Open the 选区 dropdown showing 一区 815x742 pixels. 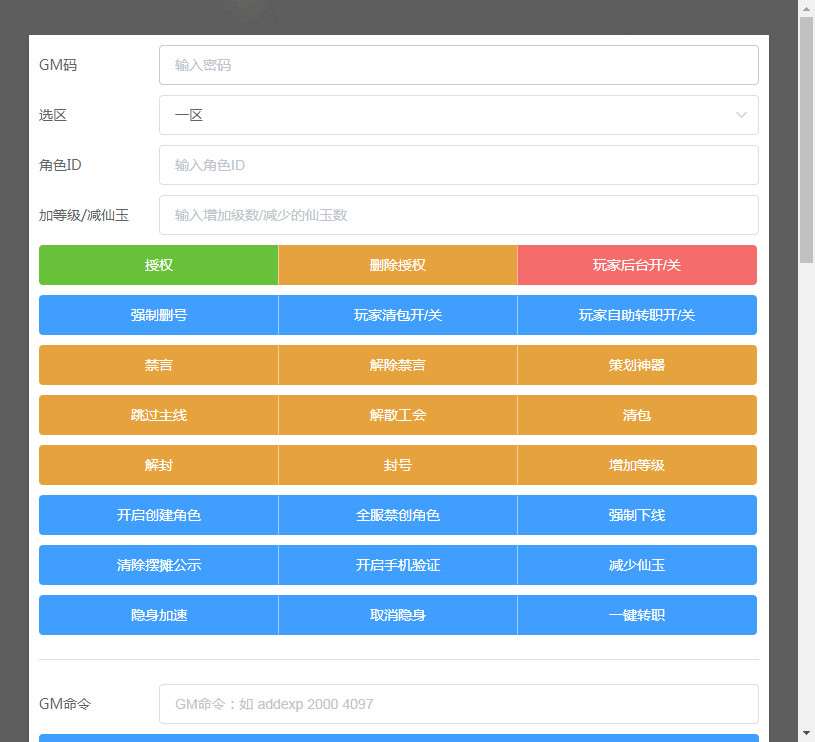click(457, 115)
